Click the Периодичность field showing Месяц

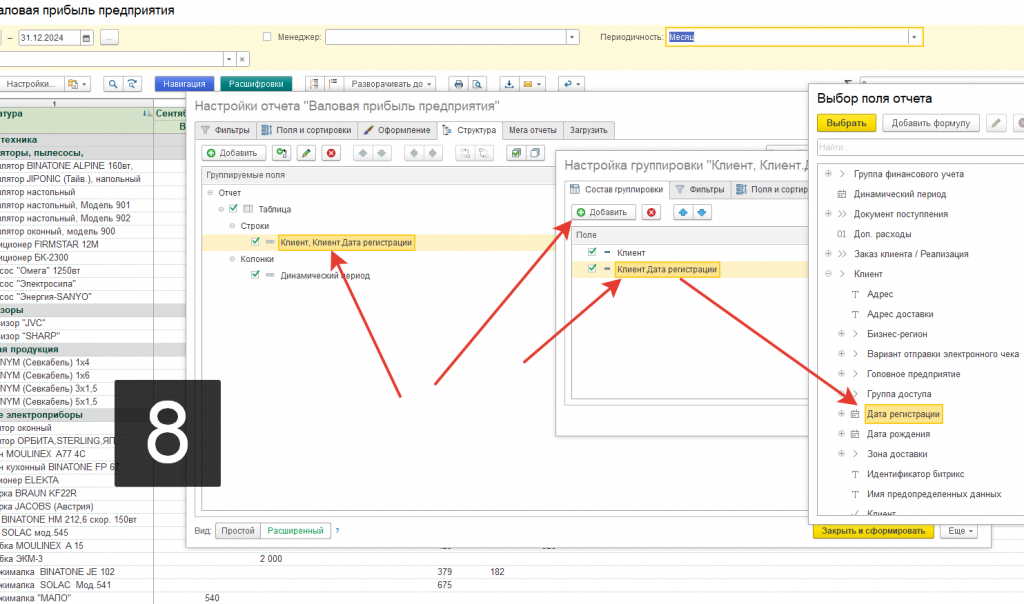tap(787, 37)
